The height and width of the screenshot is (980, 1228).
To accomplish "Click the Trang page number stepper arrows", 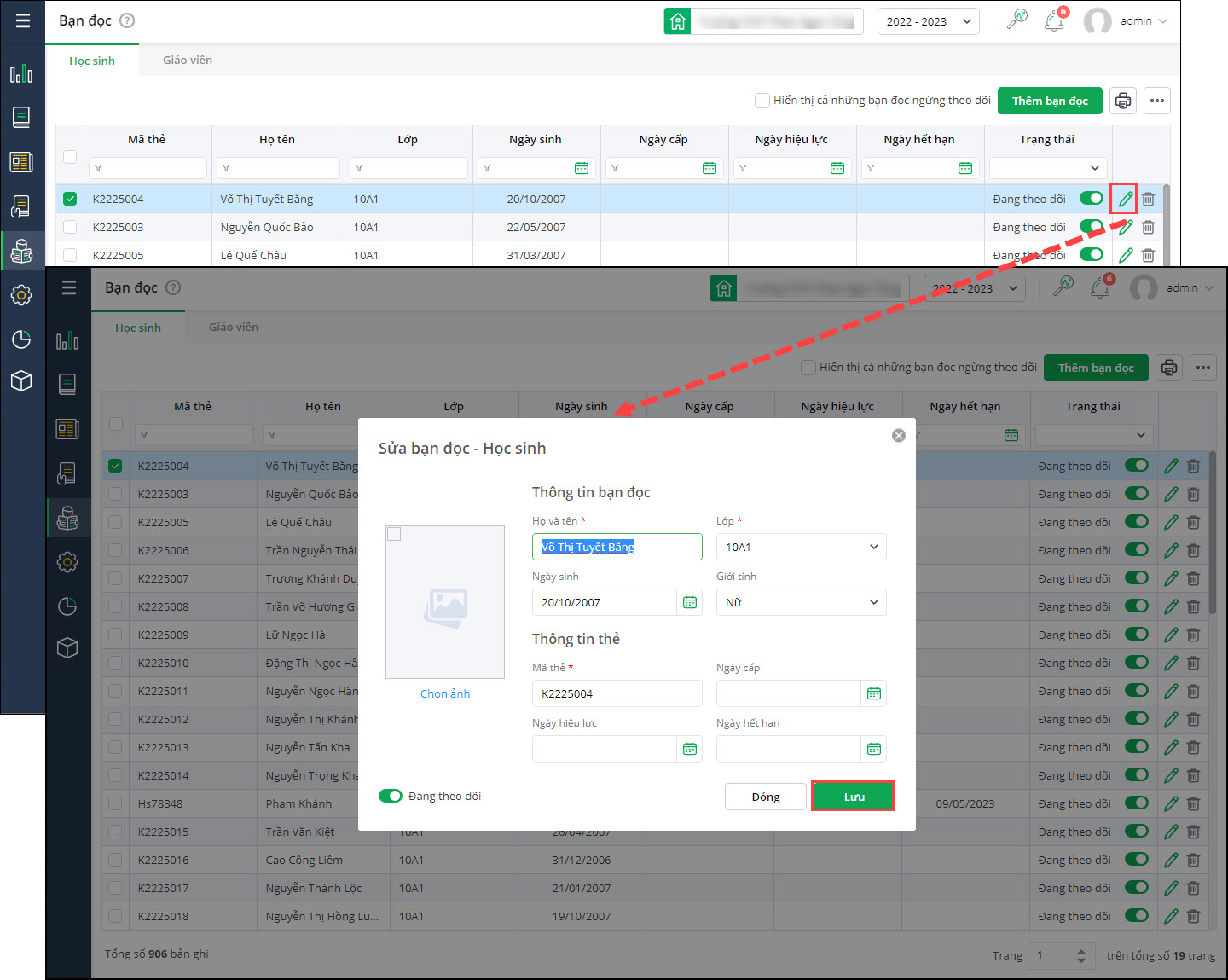I will (x=1081, y=955).
